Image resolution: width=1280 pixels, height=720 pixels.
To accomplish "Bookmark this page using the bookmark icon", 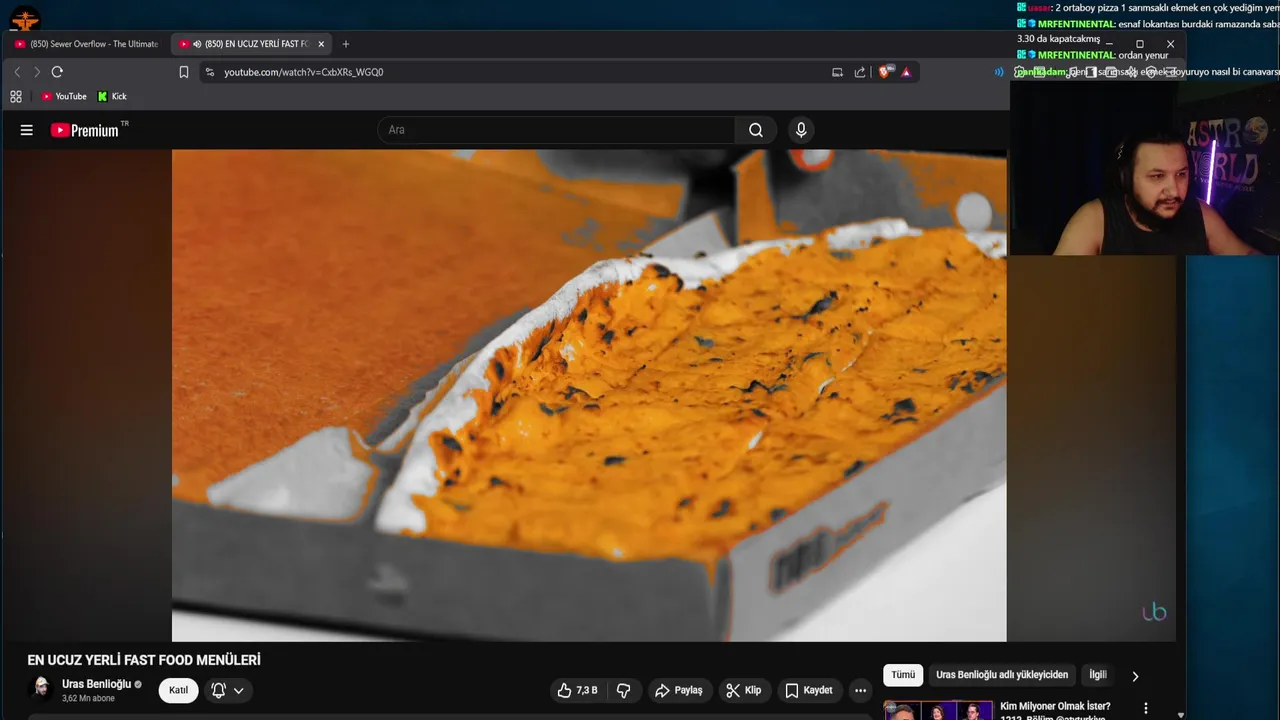I will (184, 72).
